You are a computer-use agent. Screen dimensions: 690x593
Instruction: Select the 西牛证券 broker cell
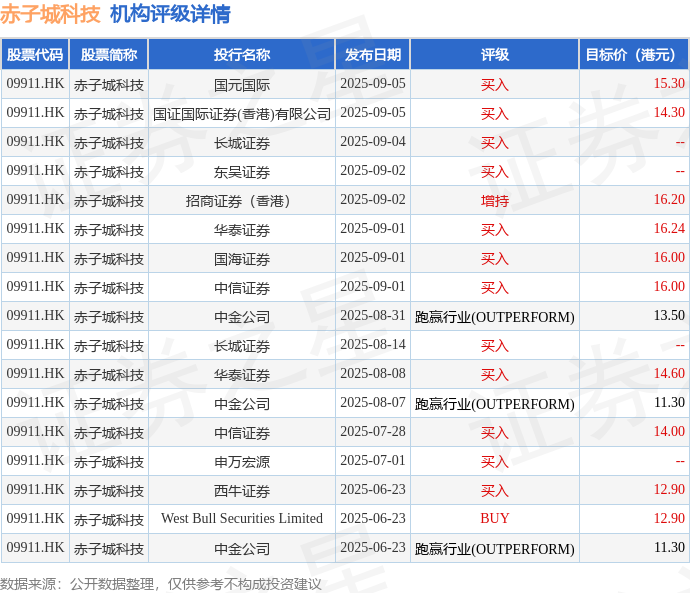(242, 491)
